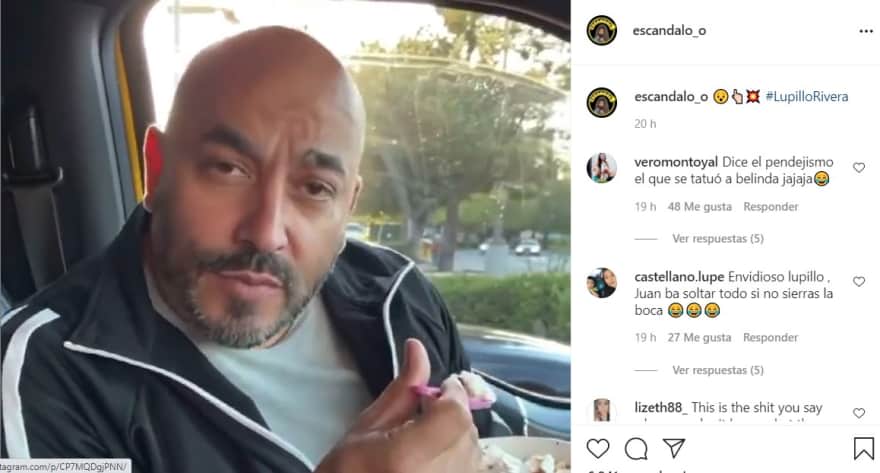The width and height of the screenshot is (880, 473).
Task: Like lizeth88_'s comment heart
Action: pyautogui.click(x=859, y=413)
